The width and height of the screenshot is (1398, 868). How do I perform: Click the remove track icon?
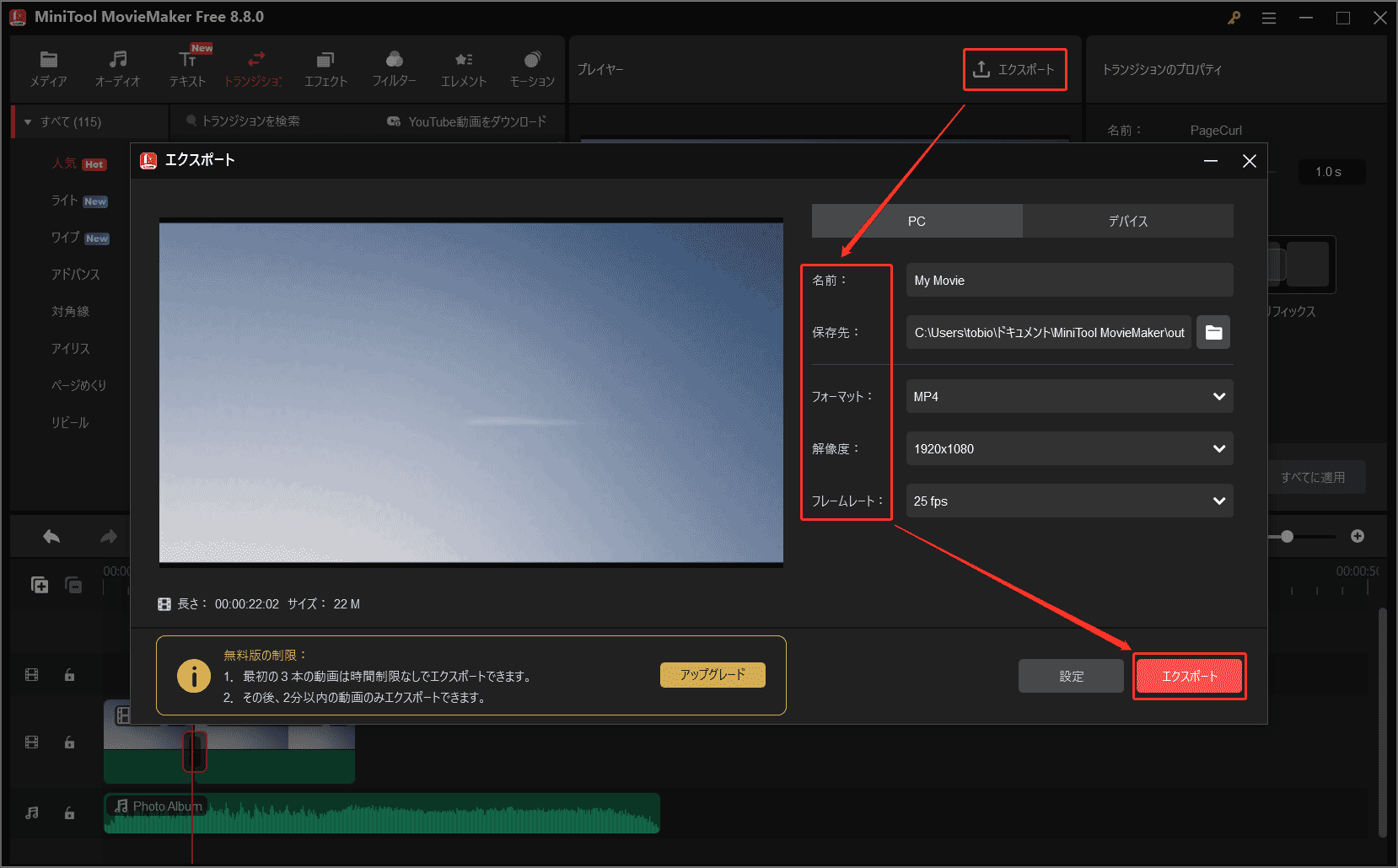coord(73,585)
